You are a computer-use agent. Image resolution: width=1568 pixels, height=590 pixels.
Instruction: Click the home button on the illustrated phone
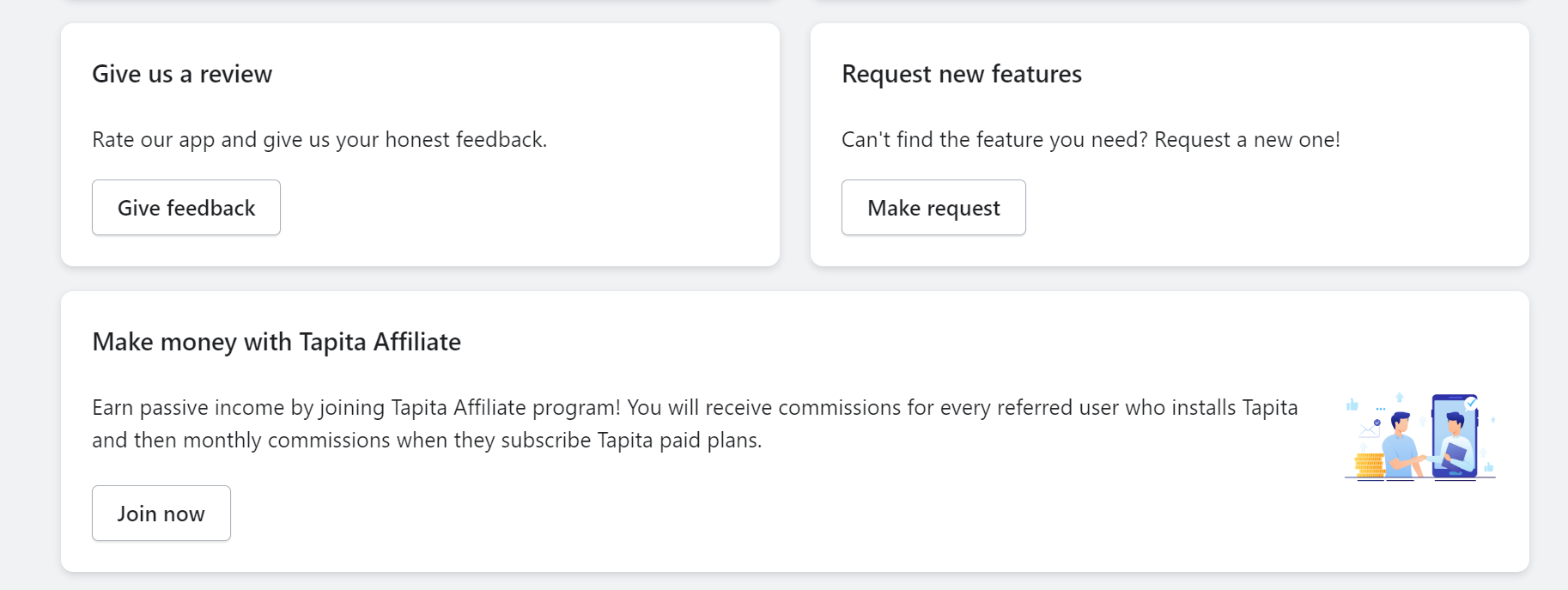pyautogui.click(x=1455, y=472)
